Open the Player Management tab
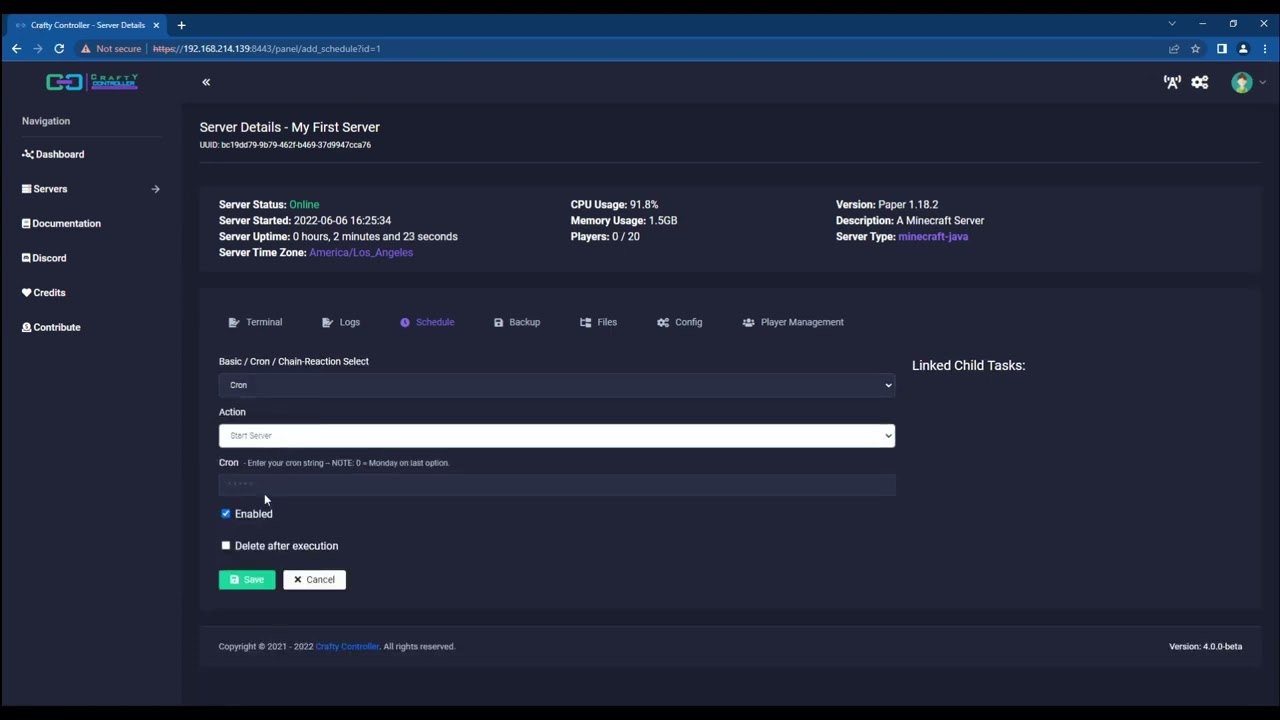The height and width of the screenshot is (720, 1280). (793, 322)
